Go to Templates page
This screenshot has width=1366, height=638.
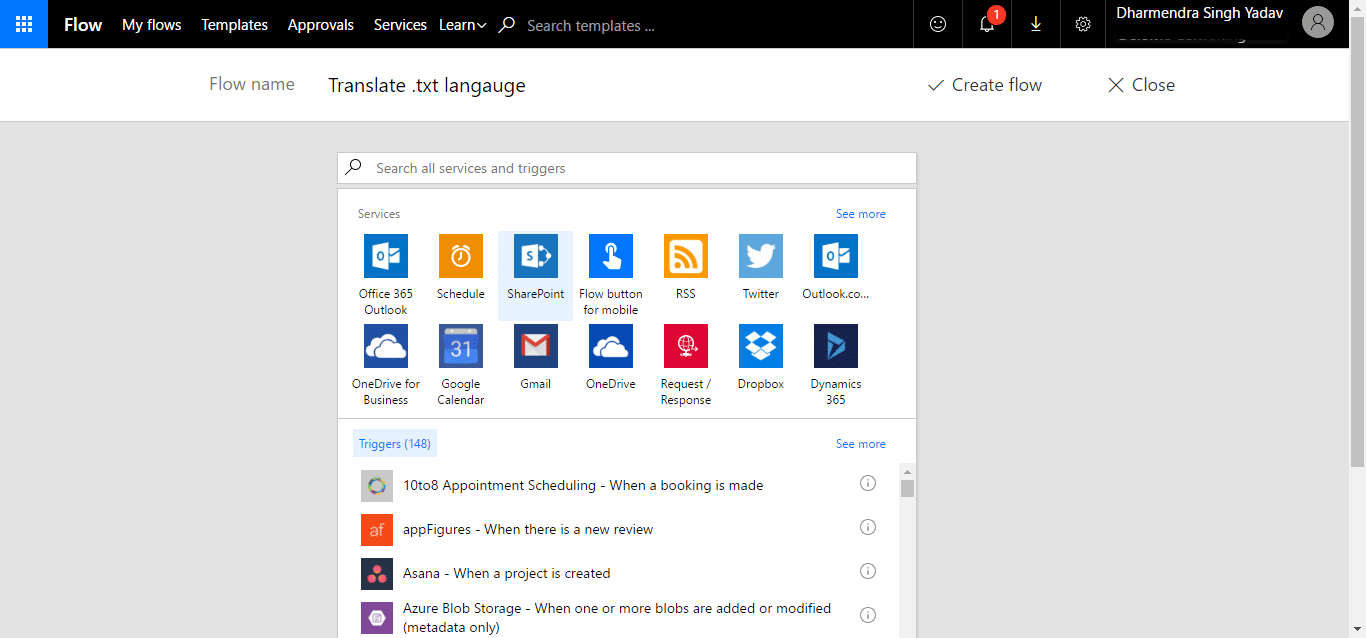[235, 25]
